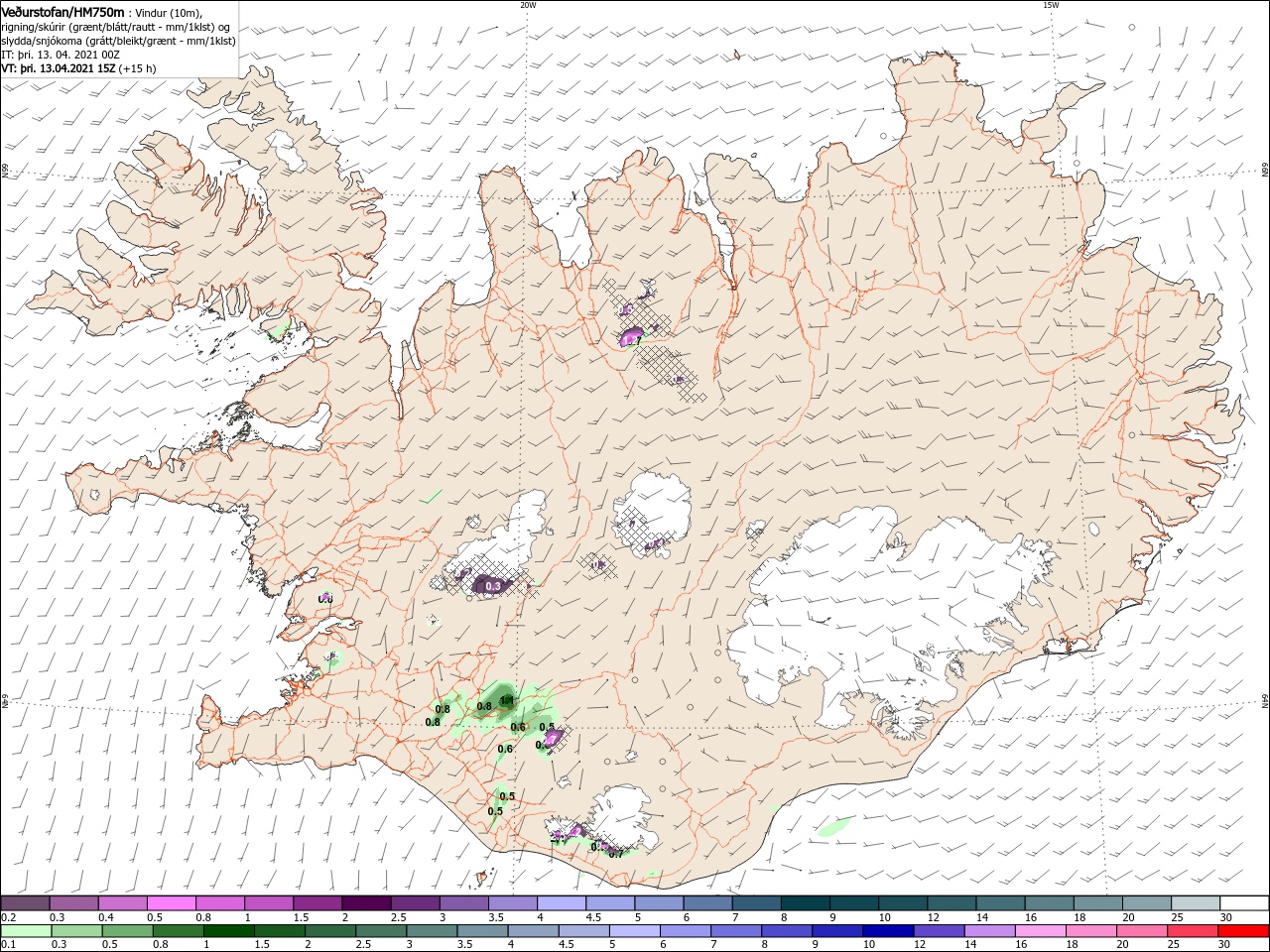Select the lower rain legend swatch starting at 0.1
This screenshot has height=952, width=1270.
[27, 931]
